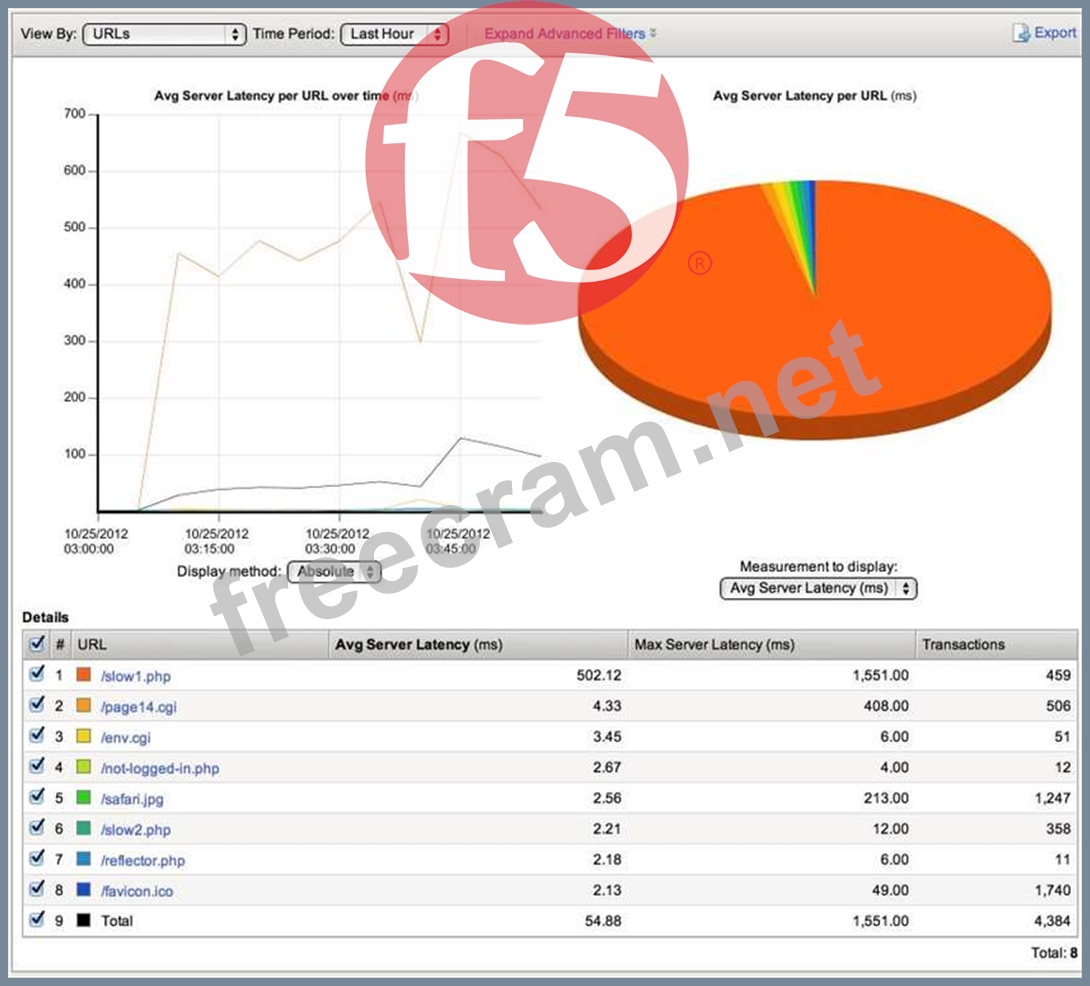The height and width of the screenshot is (986, 1090).
Task: Open the Measurement to display dropdown
Action: pos(818,588)
